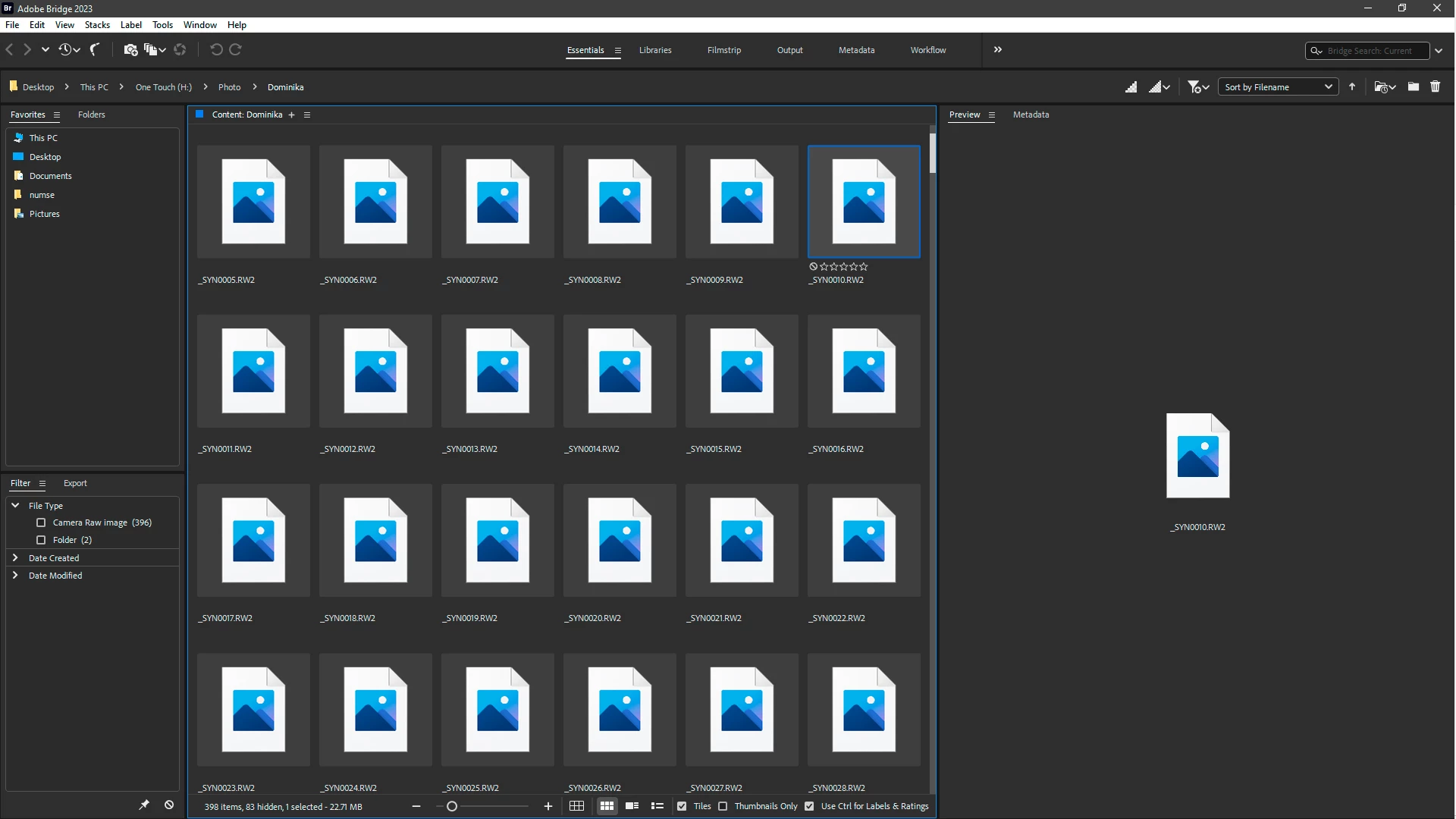Click the delete item trash icon
Screen dimensions: 1456x819
1435,87
